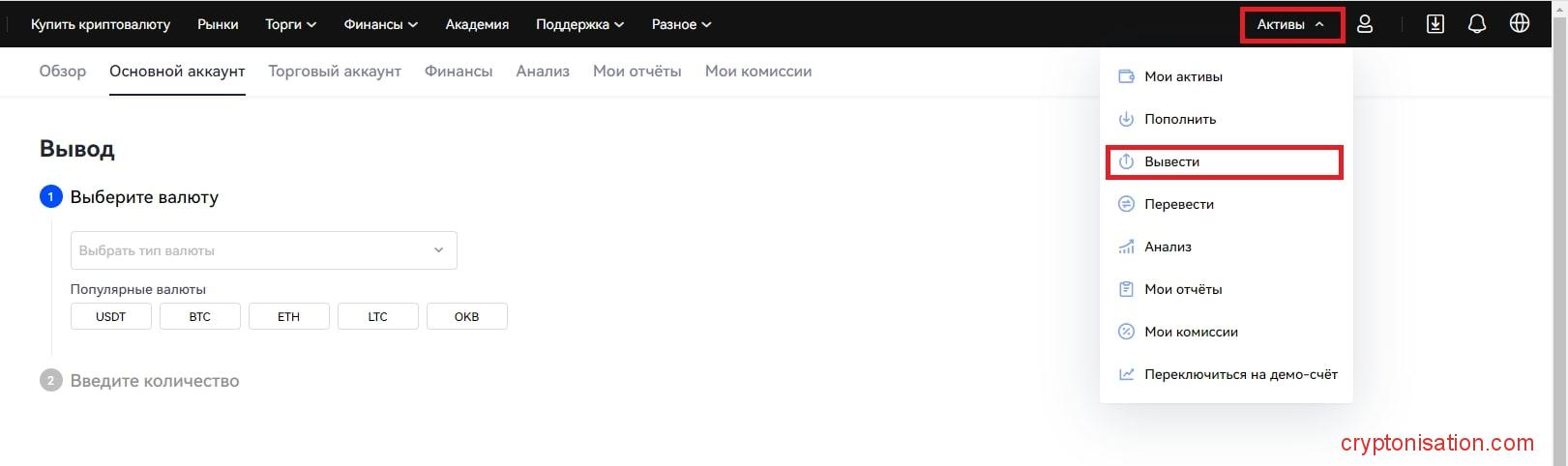Switch to Торговый аккаунт tab
Image resolution: width=1568 pixels, height=466 pixels.
pyautogui.click(x=335, y=72)
